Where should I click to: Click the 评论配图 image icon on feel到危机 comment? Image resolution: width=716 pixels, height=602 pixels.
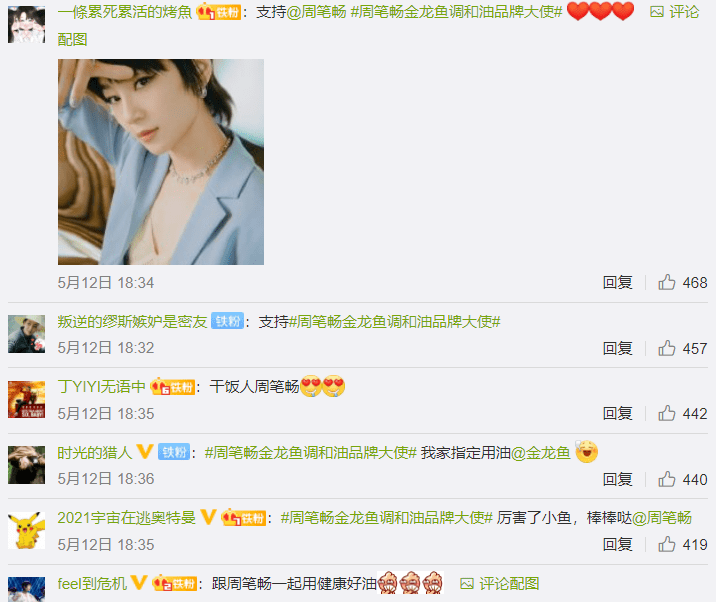point(467,583)
